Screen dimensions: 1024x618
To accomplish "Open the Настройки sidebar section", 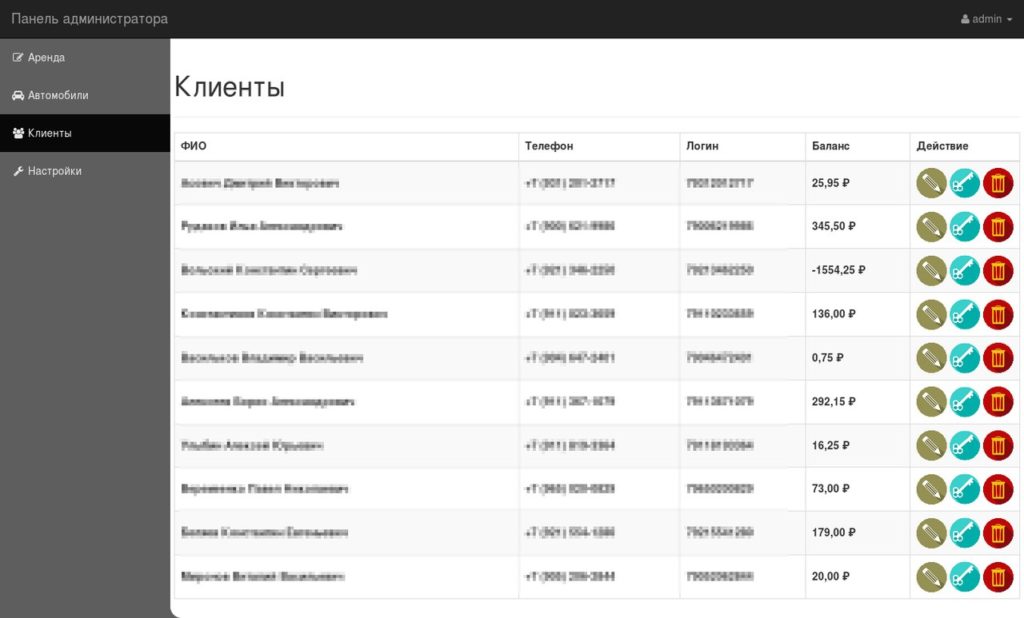I will [85, 171].
